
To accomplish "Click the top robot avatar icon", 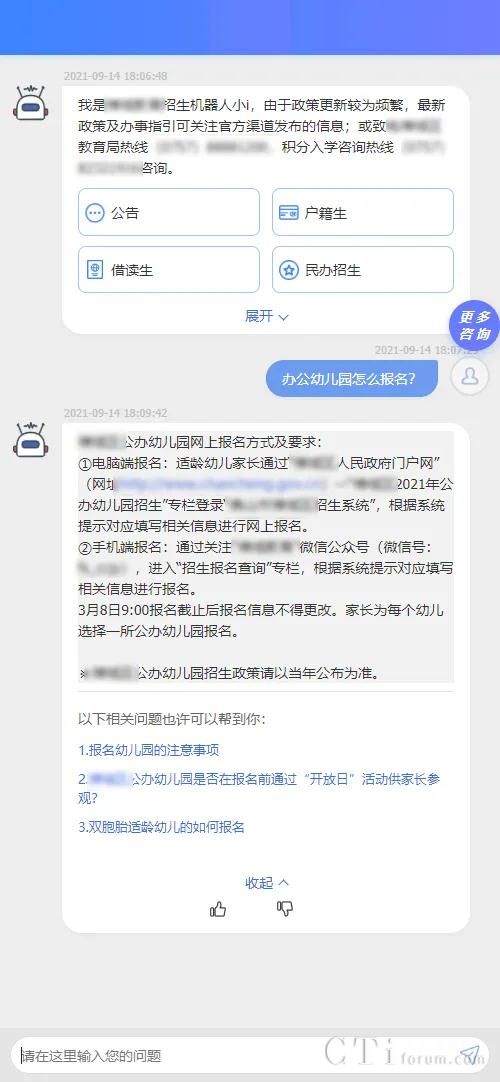I will coord(30,104).
